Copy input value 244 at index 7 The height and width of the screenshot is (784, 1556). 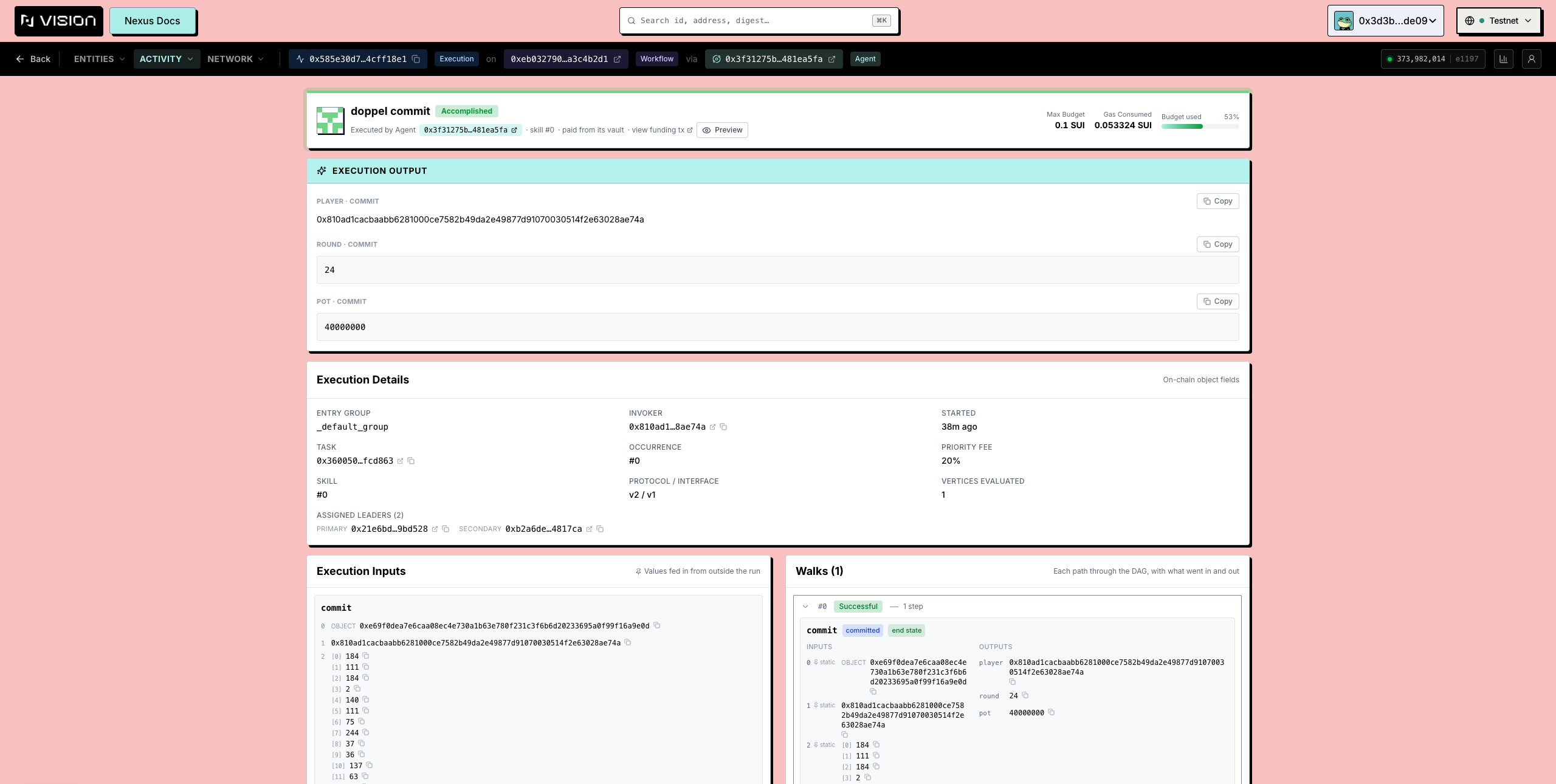pos(366,732)
